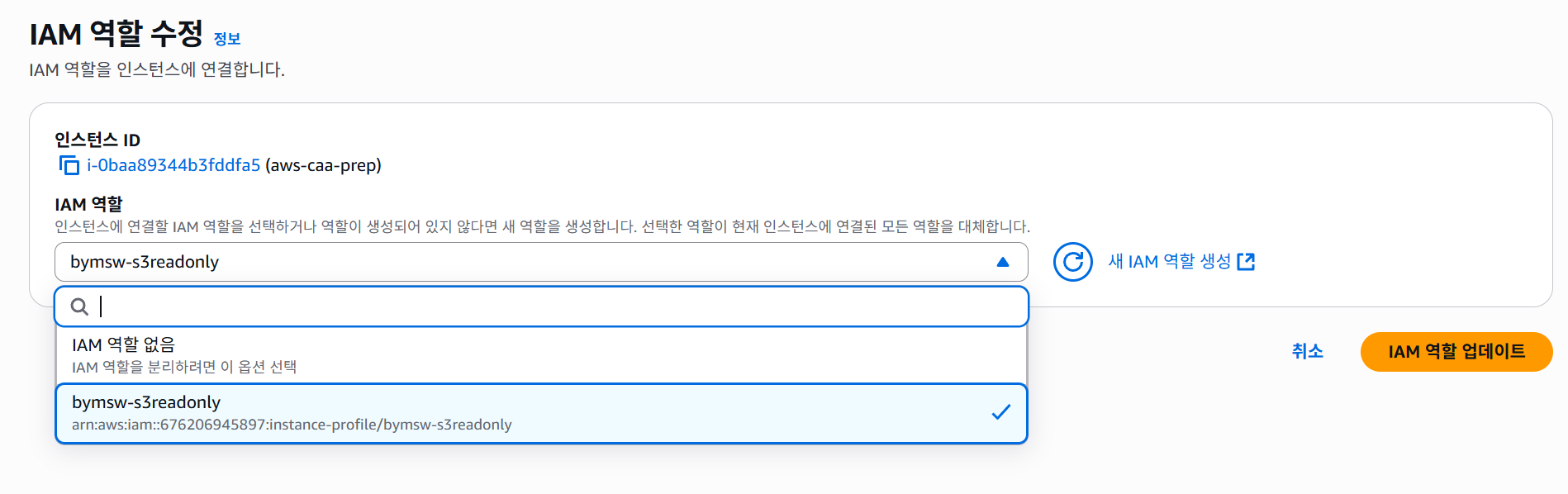1568x494 pixels.
Task: Focus the role search input field
Action: [x=330, y=306]
